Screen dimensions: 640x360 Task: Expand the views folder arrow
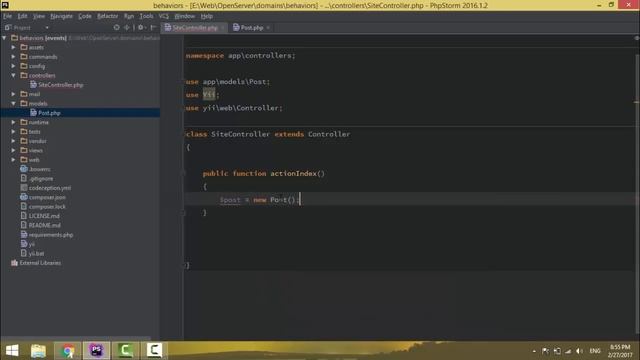(13, 151)
